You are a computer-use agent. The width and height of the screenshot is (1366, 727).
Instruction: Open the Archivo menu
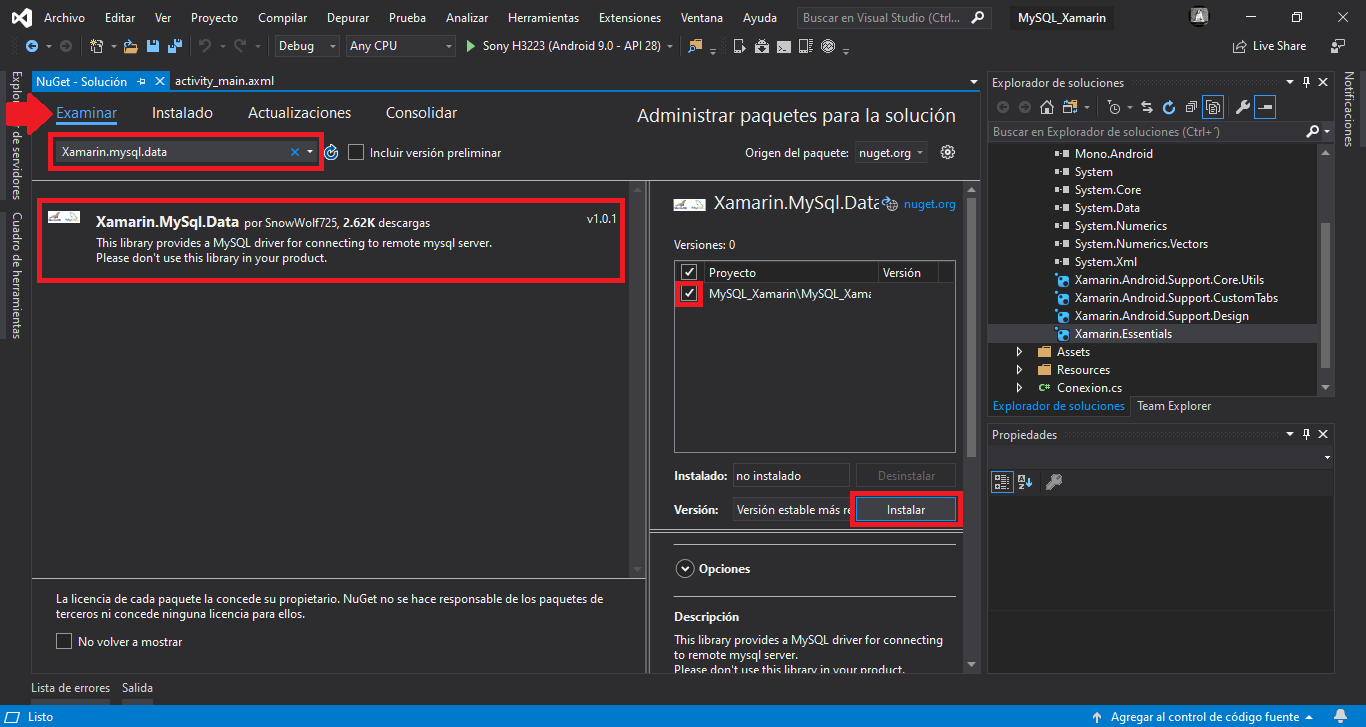[64, 18]
